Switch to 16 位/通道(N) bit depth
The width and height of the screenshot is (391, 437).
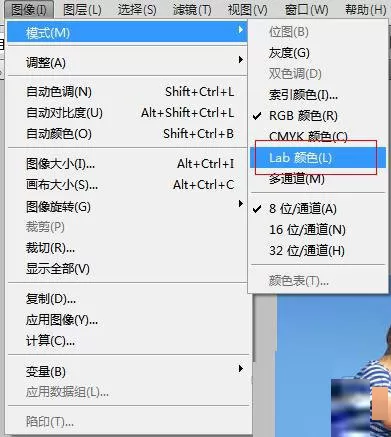(318, 230)
